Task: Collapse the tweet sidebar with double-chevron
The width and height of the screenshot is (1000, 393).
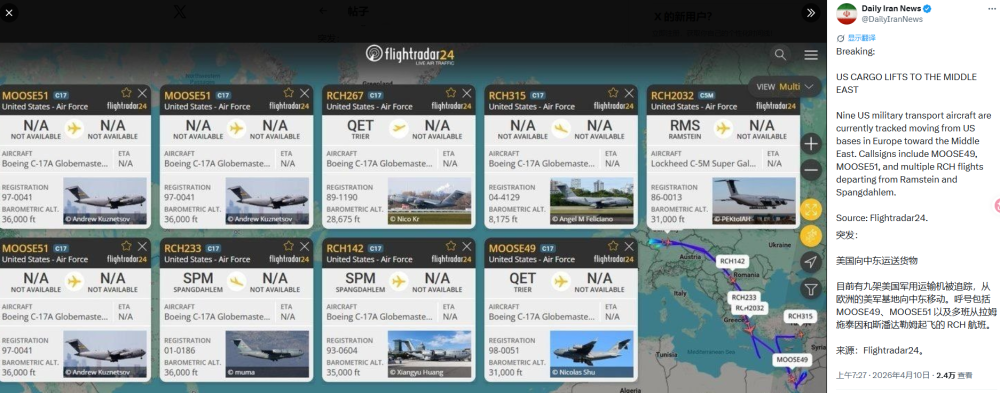Action: pos(811,13)
